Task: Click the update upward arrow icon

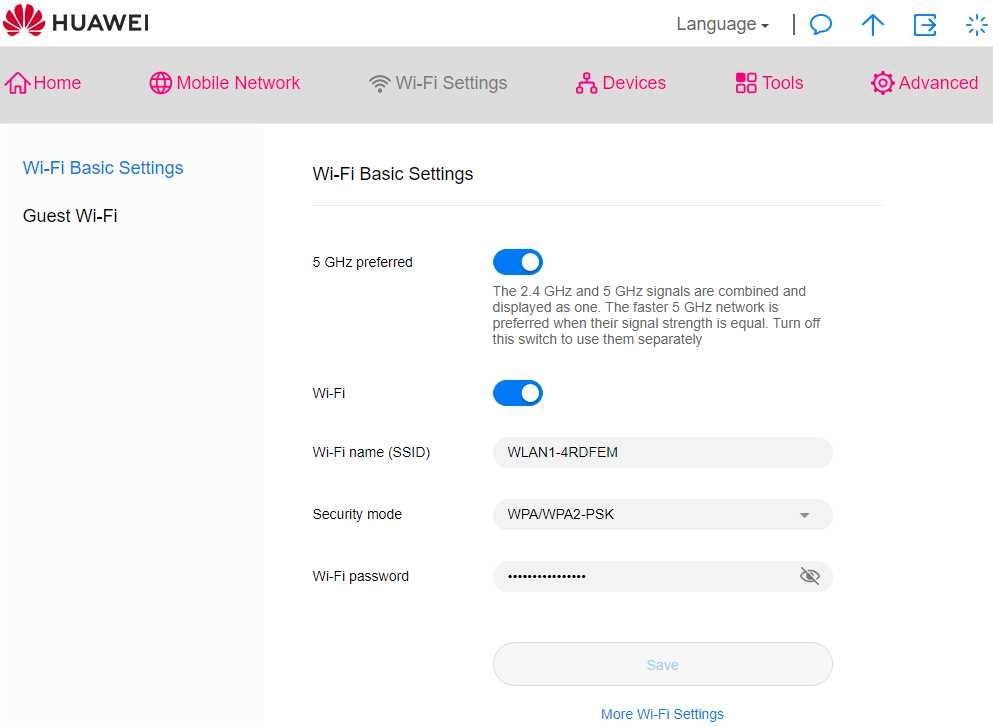Action: [873, 25]
